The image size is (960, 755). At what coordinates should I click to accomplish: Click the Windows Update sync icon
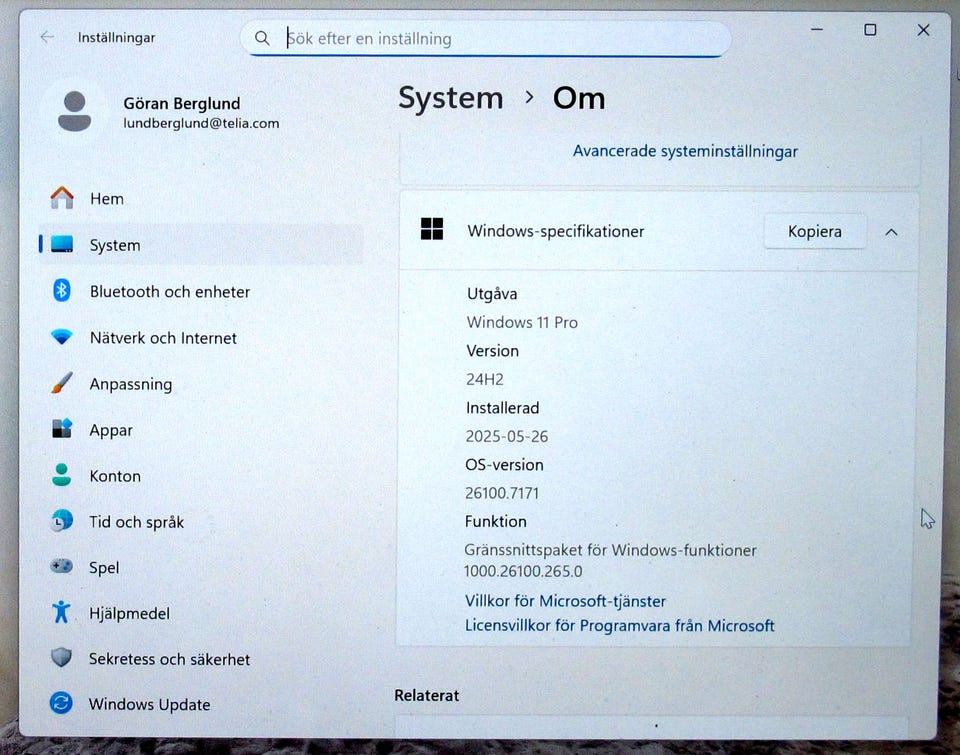(61, 703)
